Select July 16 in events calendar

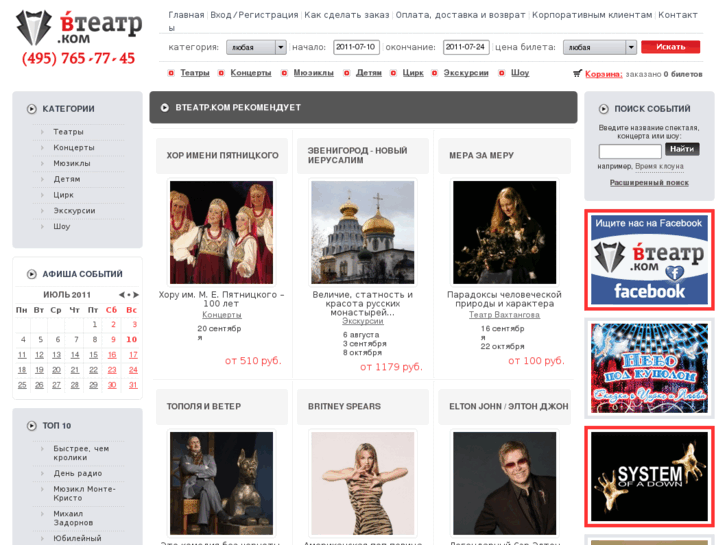(112, 355)
